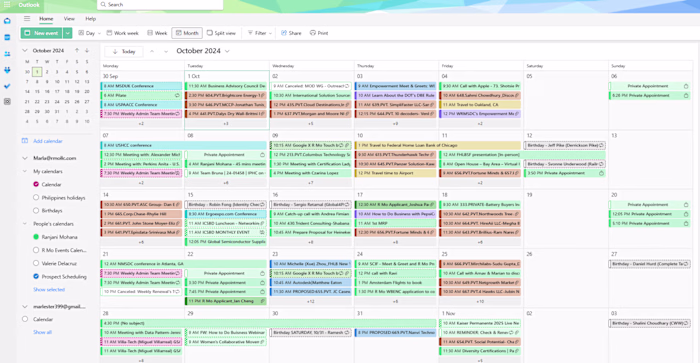Open 4:30 PM (No subject) event
The height and width of the screenshot is (363, 700).
coord(268,323)
